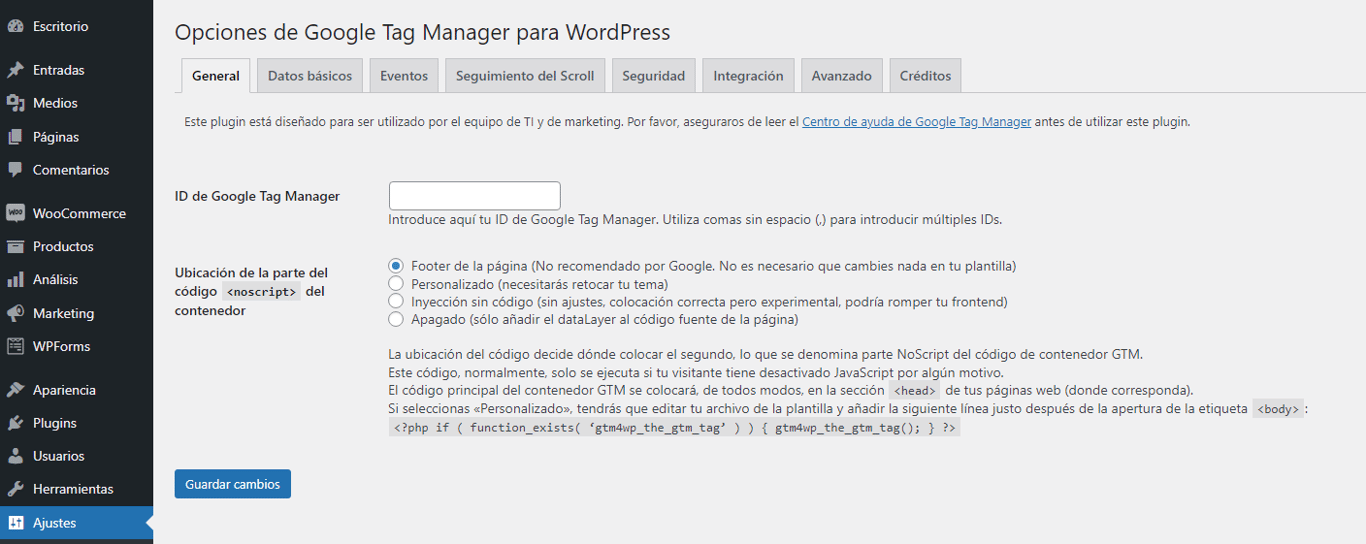This screenshot has height=544, width=1366.
Task: Open the Eventos tab
Action: 404,76
